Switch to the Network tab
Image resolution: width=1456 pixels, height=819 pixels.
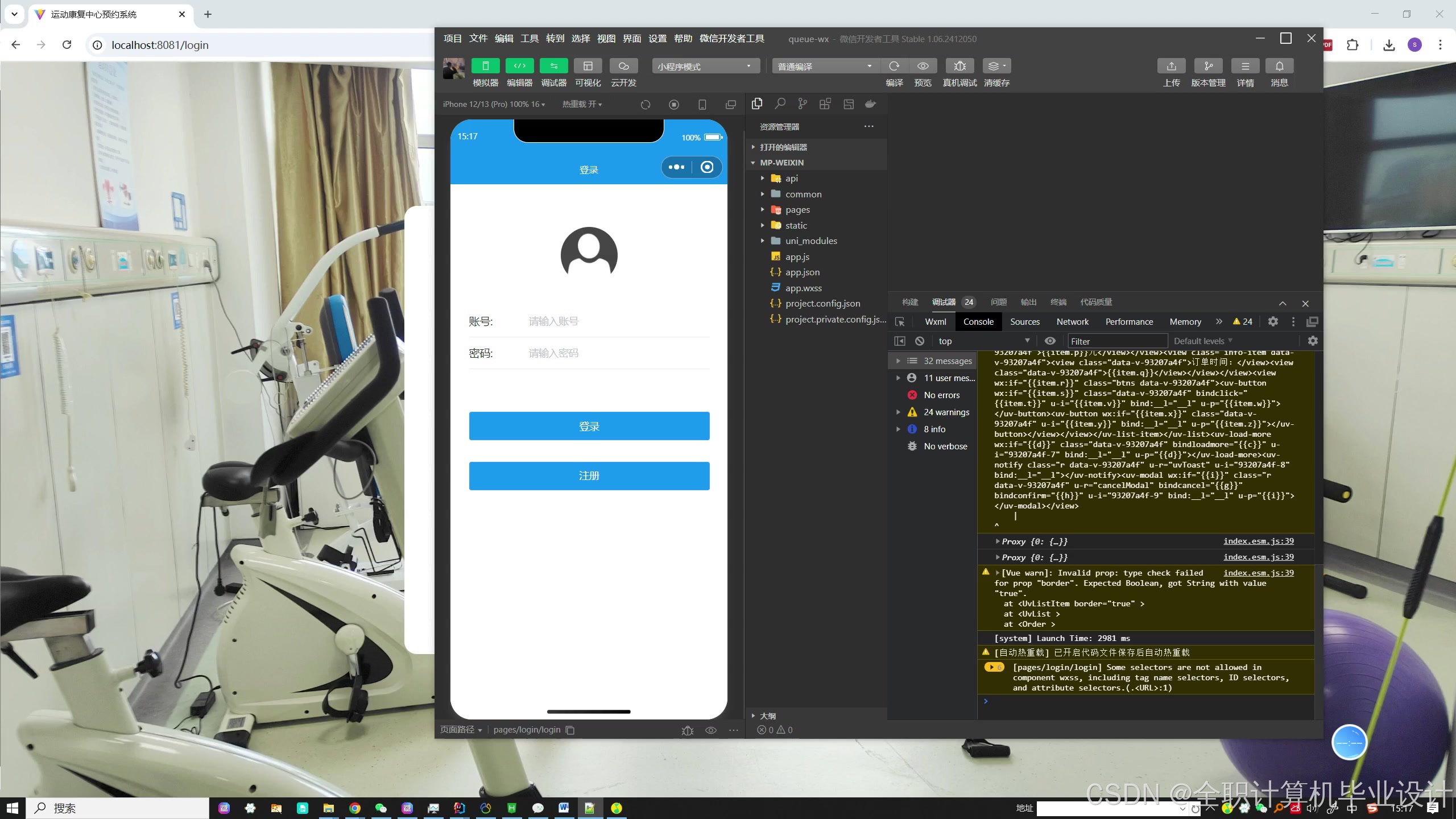tap(1072, 322)
